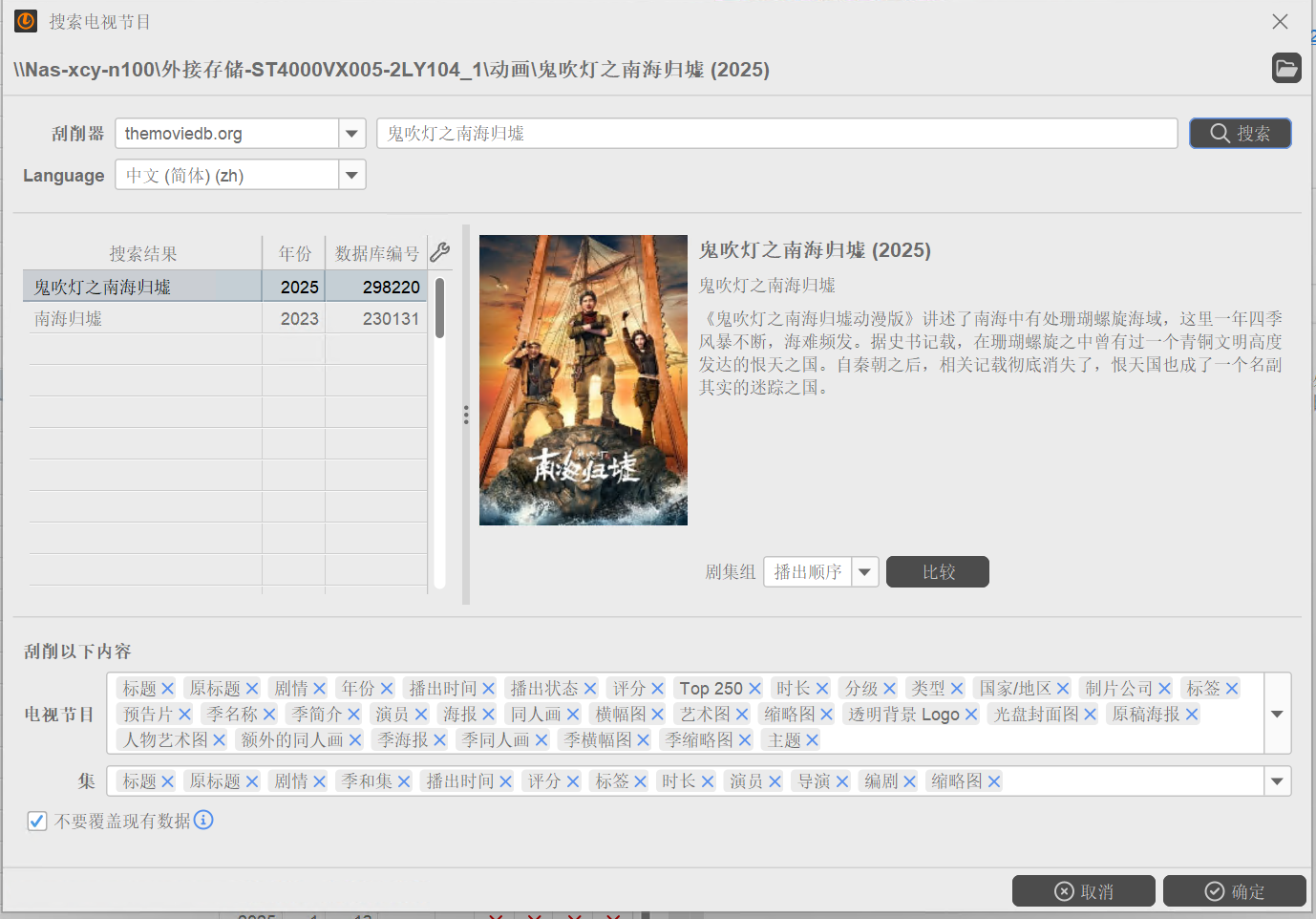Screen dimensions: 1316x919
Task: Remove the 预告片 tag
Action: click(x=184, y=714)
